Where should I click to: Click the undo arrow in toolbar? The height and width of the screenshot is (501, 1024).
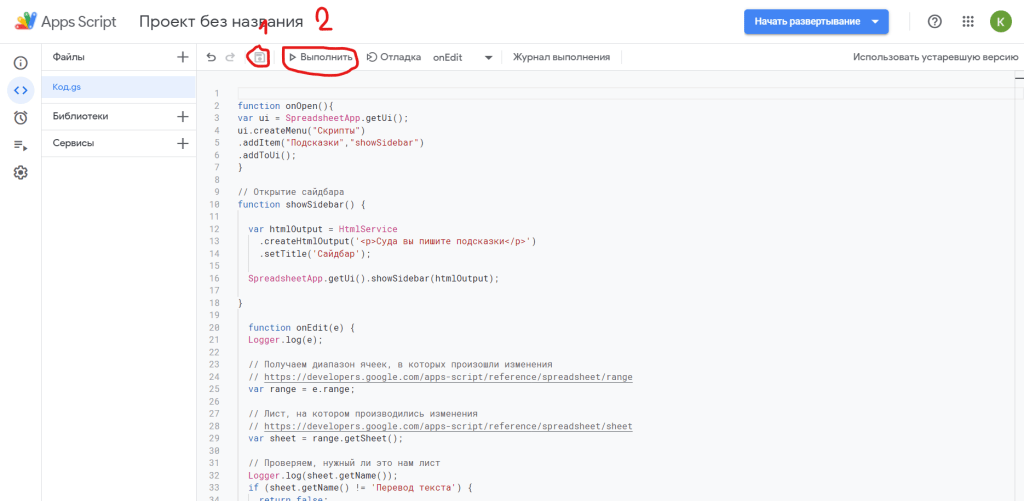211,58
